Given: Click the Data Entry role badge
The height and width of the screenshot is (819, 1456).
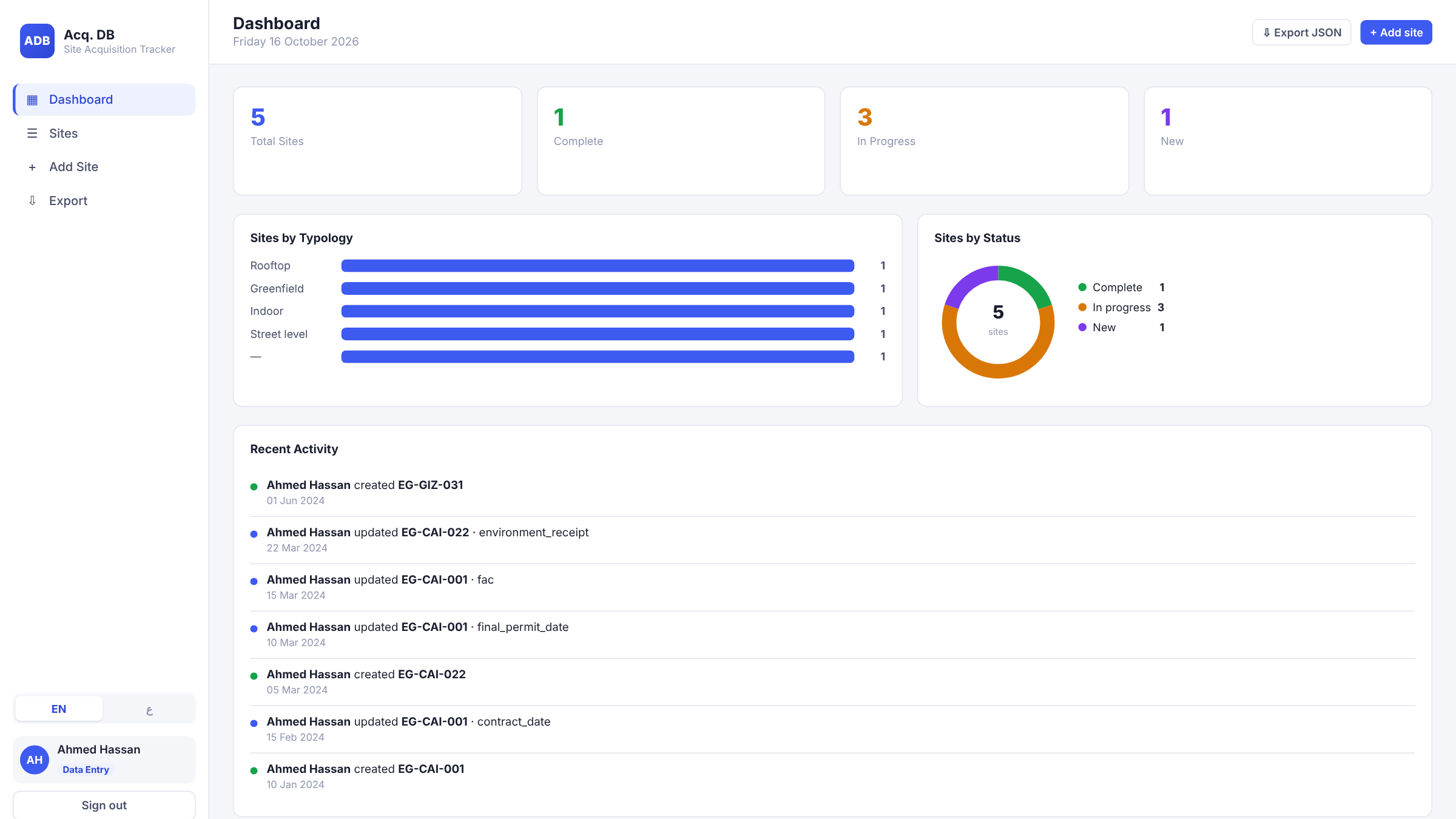Looking at the screenshot, I should point(86,769).
